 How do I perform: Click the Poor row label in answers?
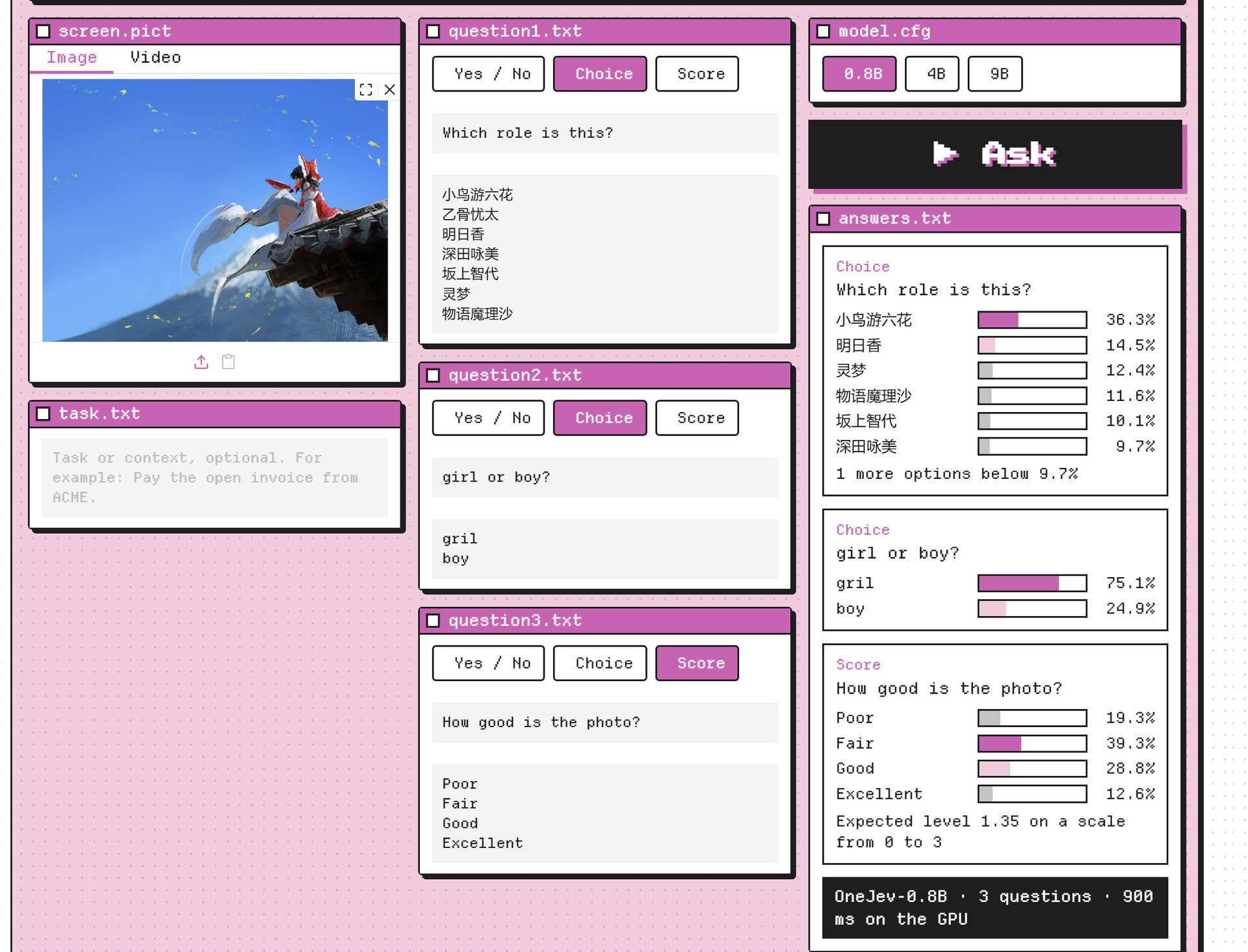(855, 718)
